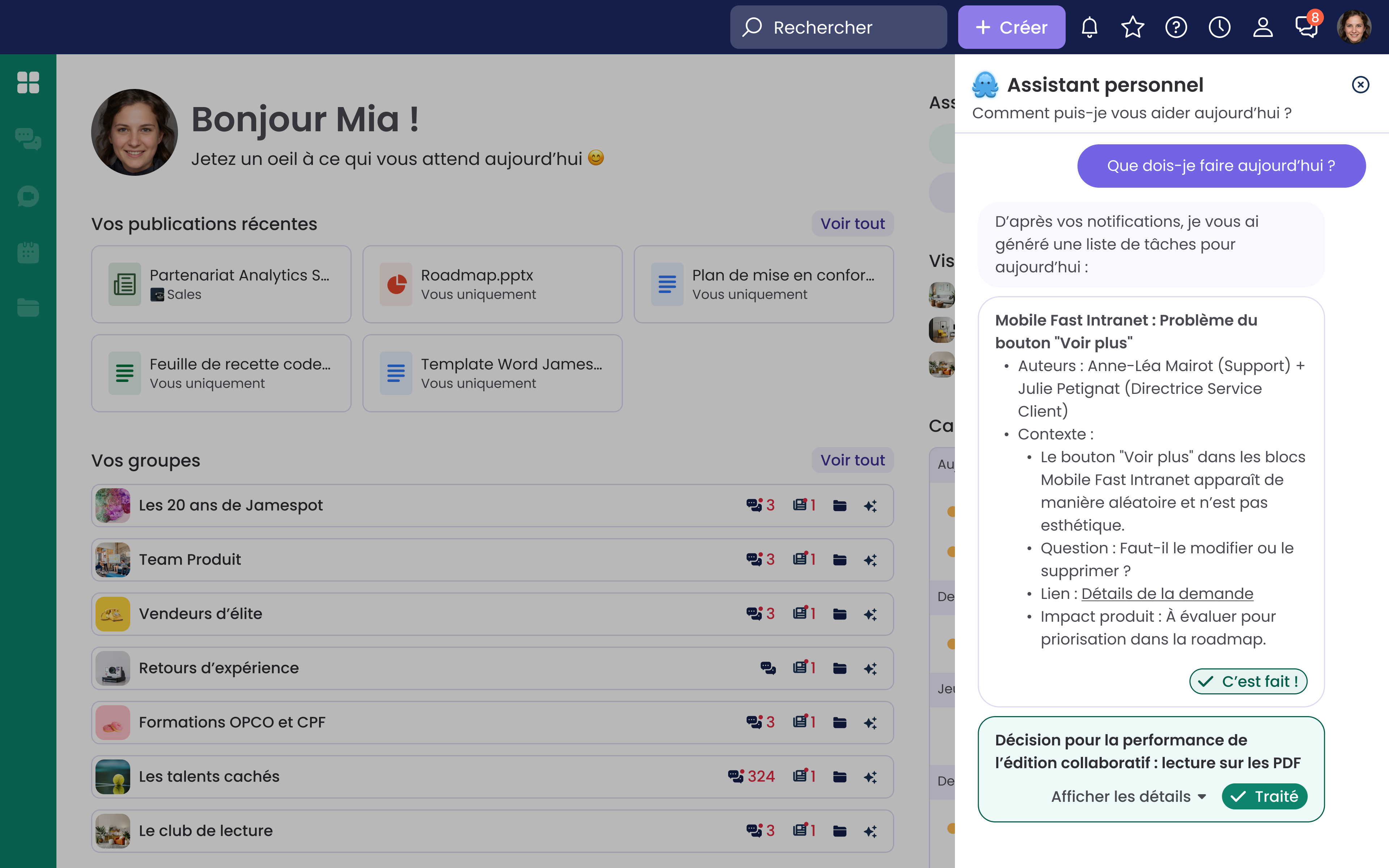Click the "Créer" button

pos(1011,27)
